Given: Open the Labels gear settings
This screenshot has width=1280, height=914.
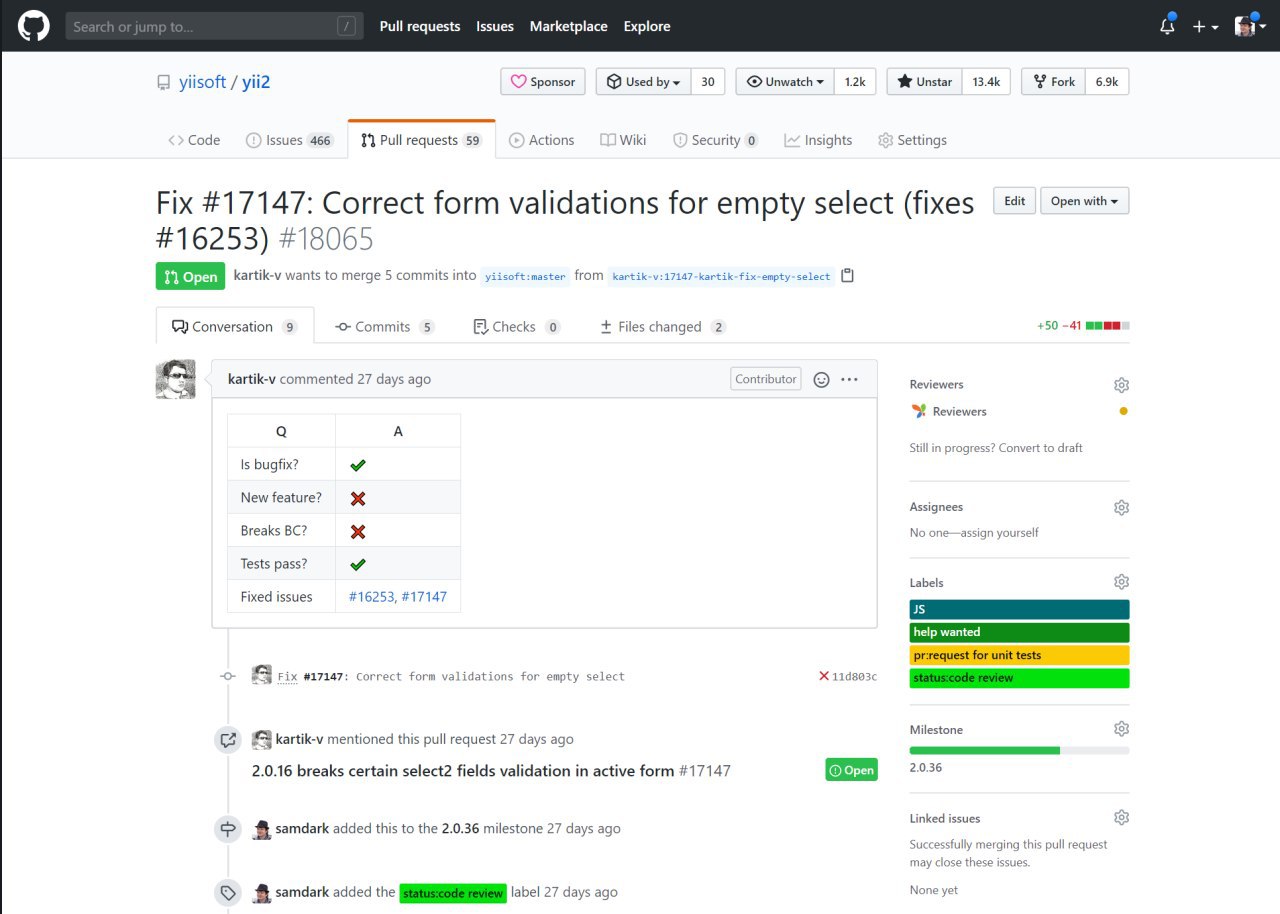Looking at the screenshot, I should [1121, 582].
